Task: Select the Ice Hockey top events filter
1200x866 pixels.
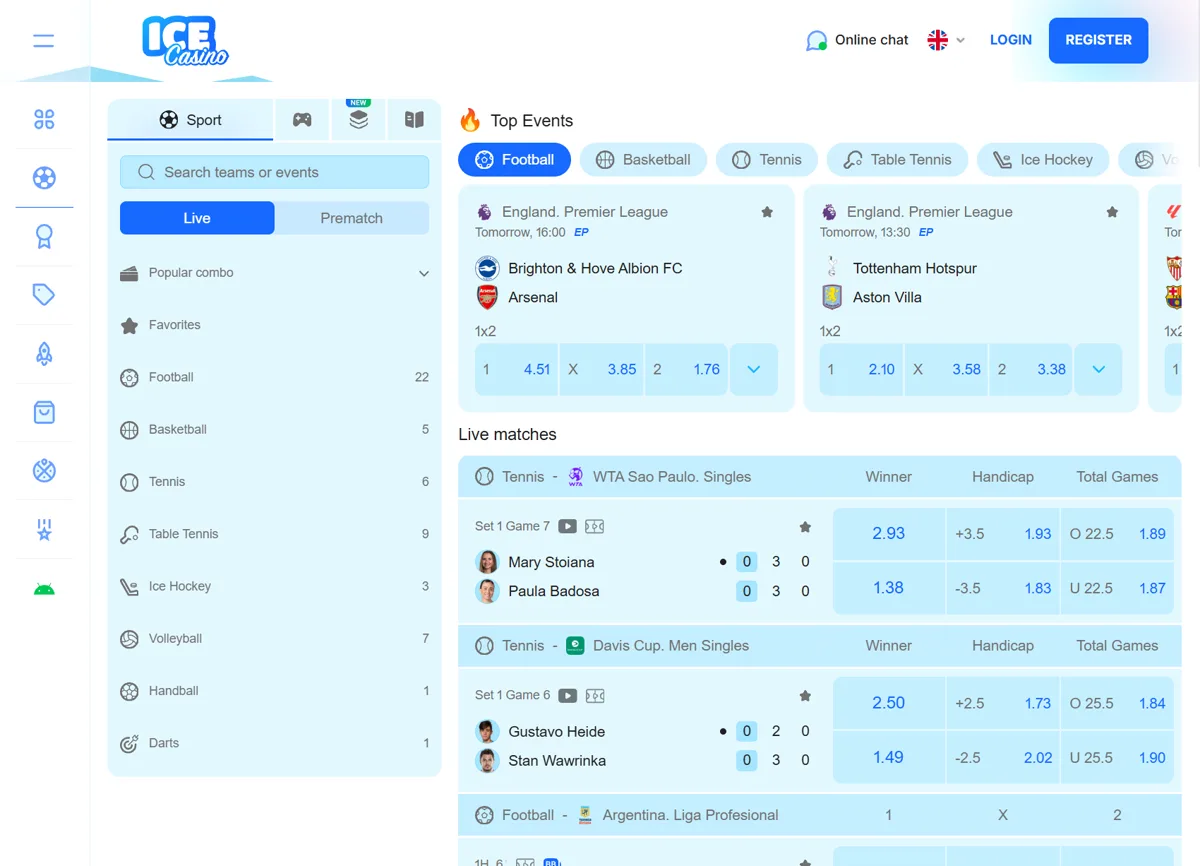Action: 1042,159
